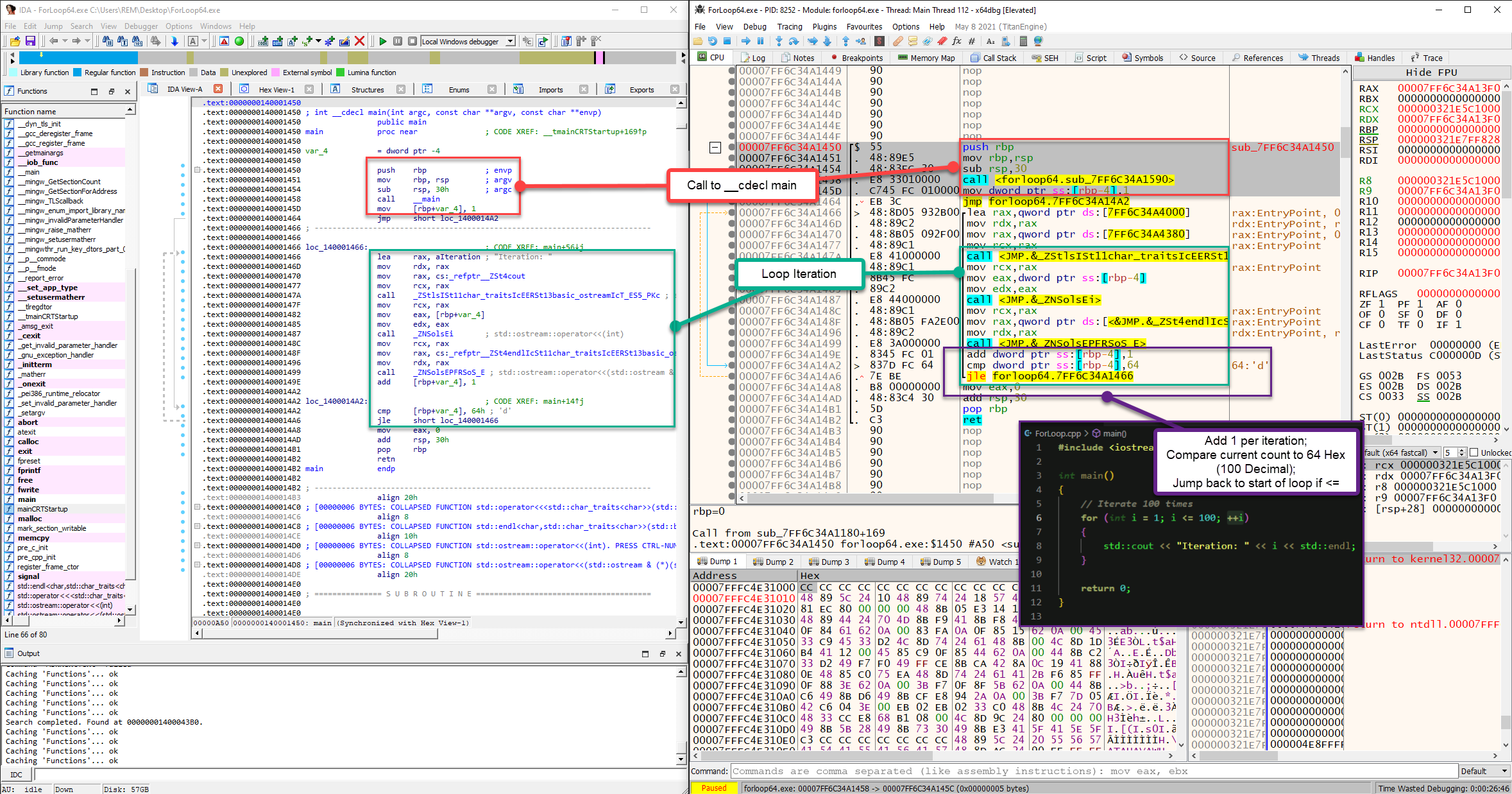
Task: Click the Hide FPU button
Action: click(1431, 73)
